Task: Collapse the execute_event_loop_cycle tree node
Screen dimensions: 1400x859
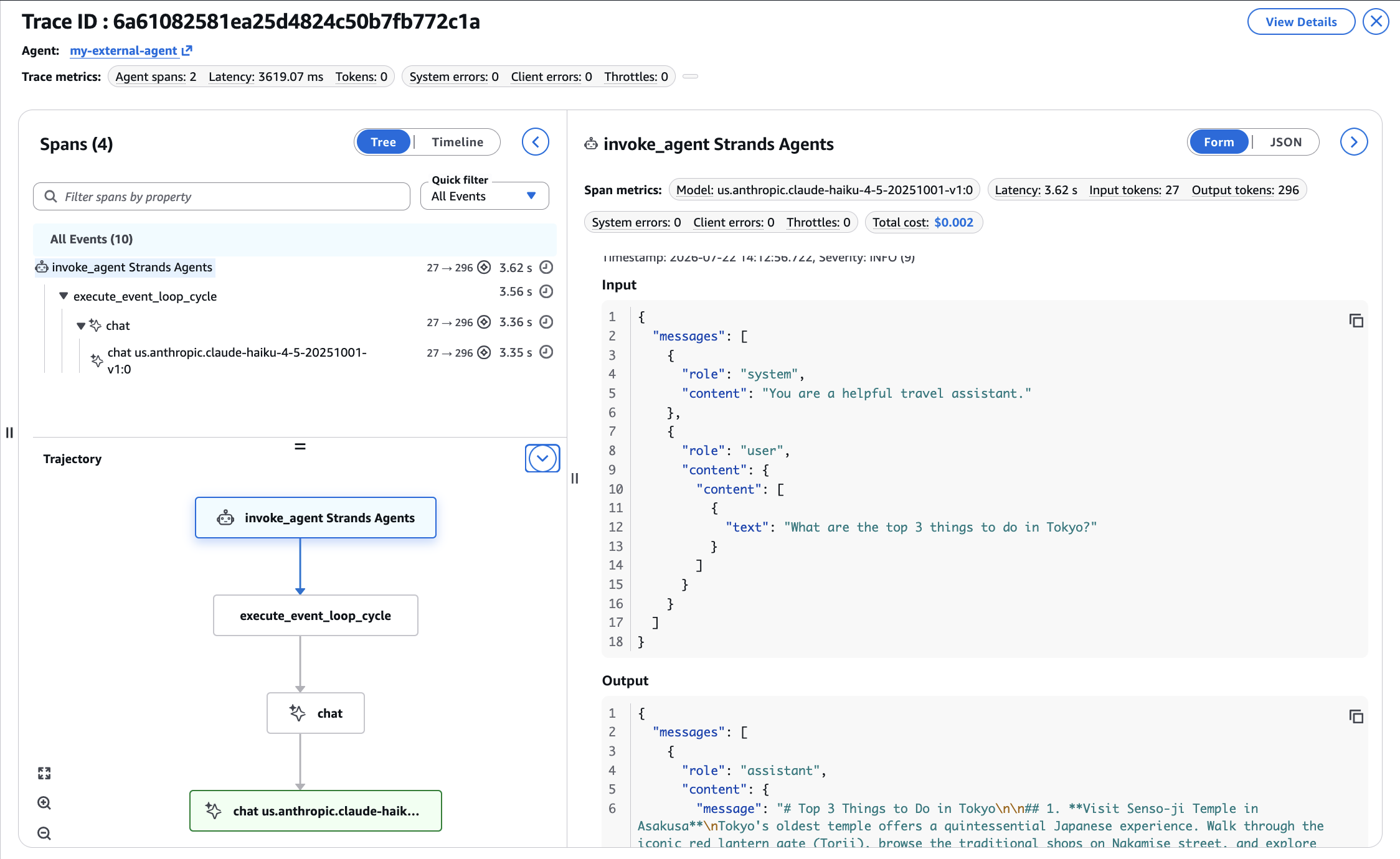Action: [x=64, y=296]
